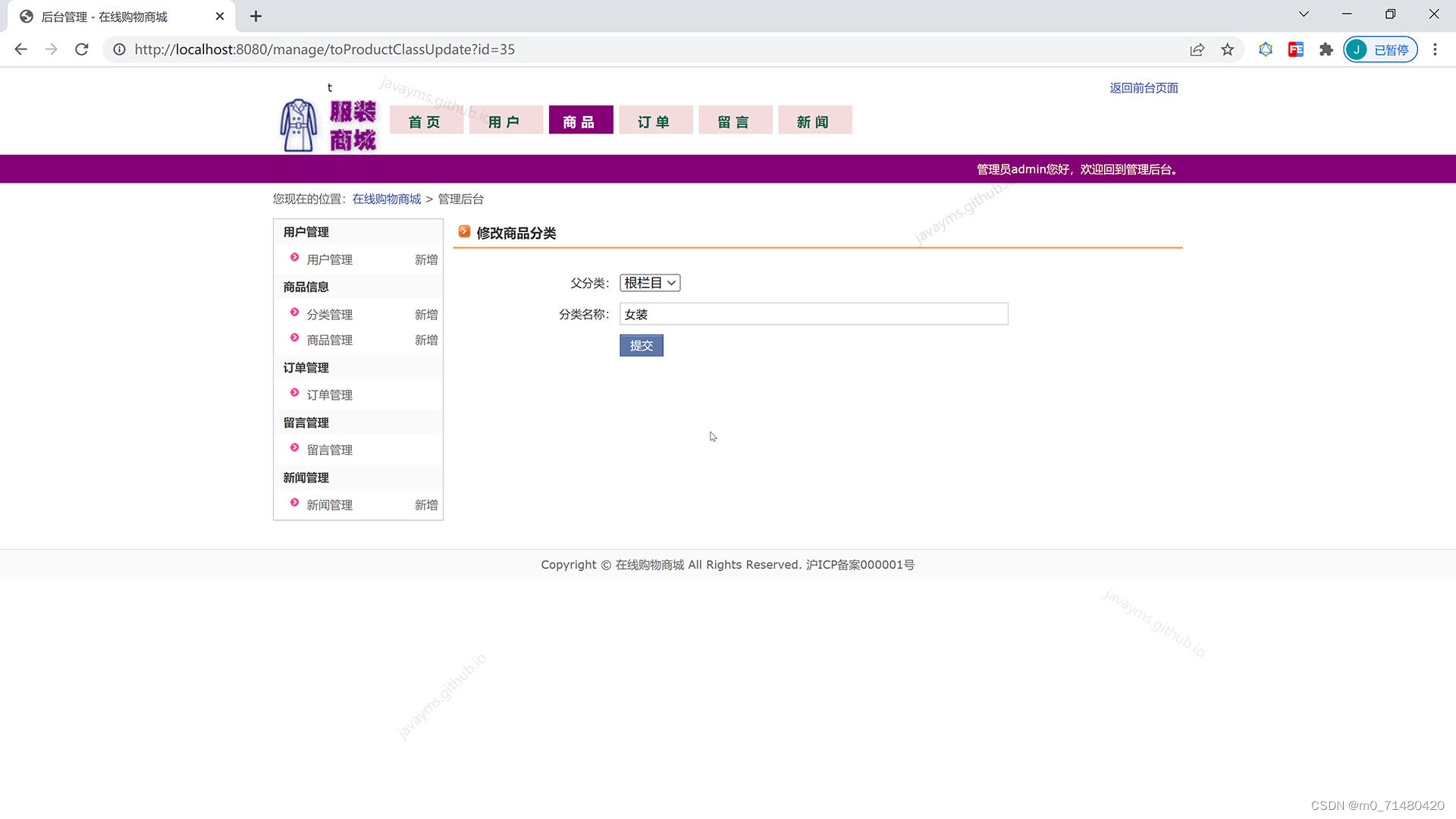This screenshot has height=819, width=1456.
Task: Share this page via the share icon
Action: point(1197,49)
